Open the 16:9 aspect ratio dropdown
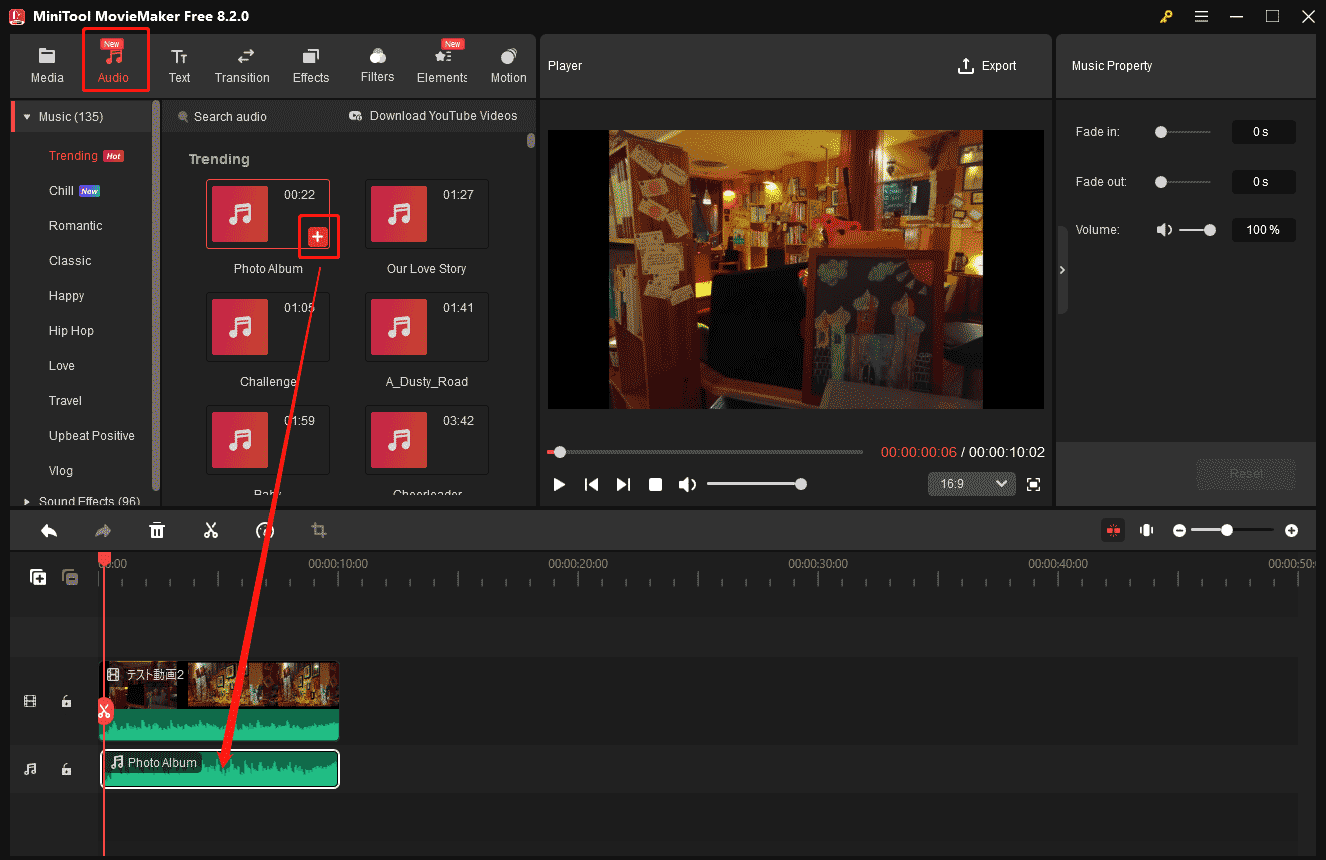The image size is (1326, 860). tap(972, 484)
